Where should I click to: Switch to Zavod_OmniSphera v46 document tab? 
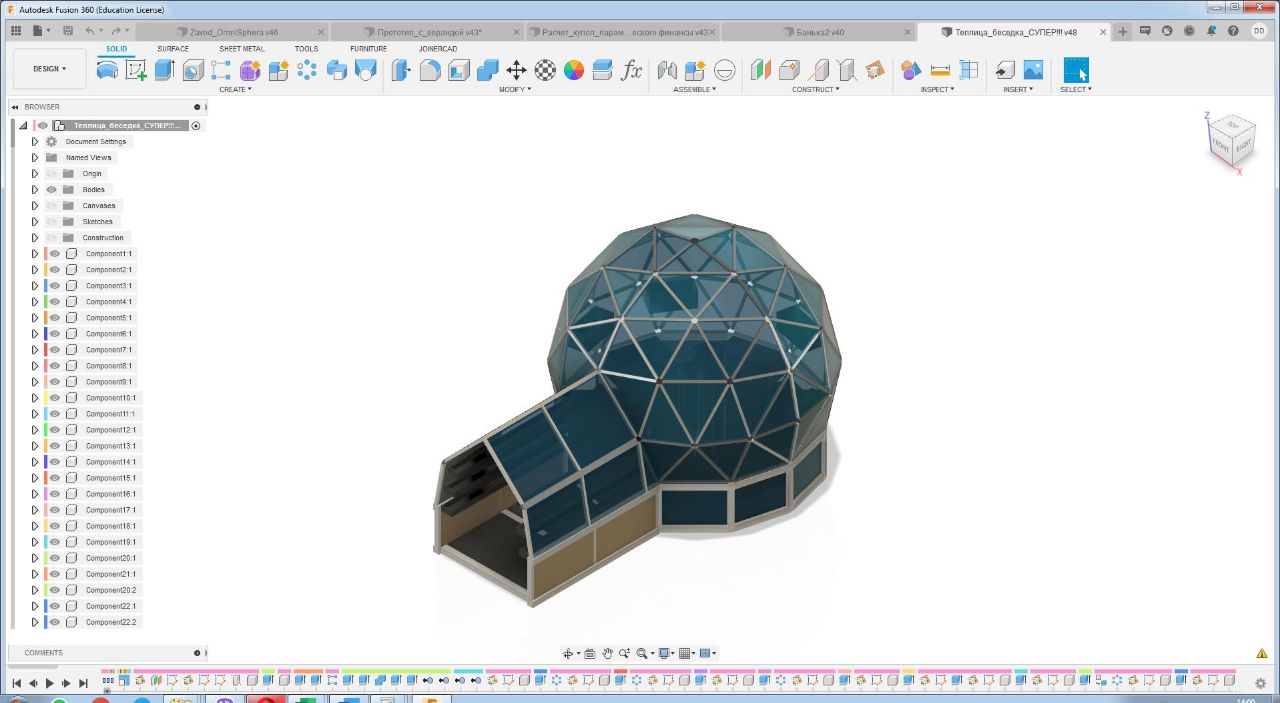[234, 32]
